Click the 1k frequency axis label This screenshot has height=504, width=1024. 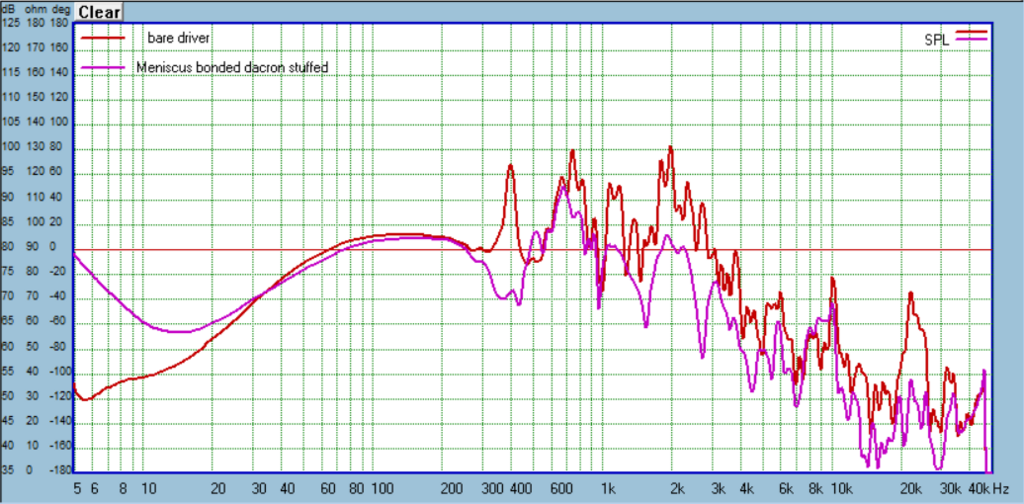click(x=608, y=488)
